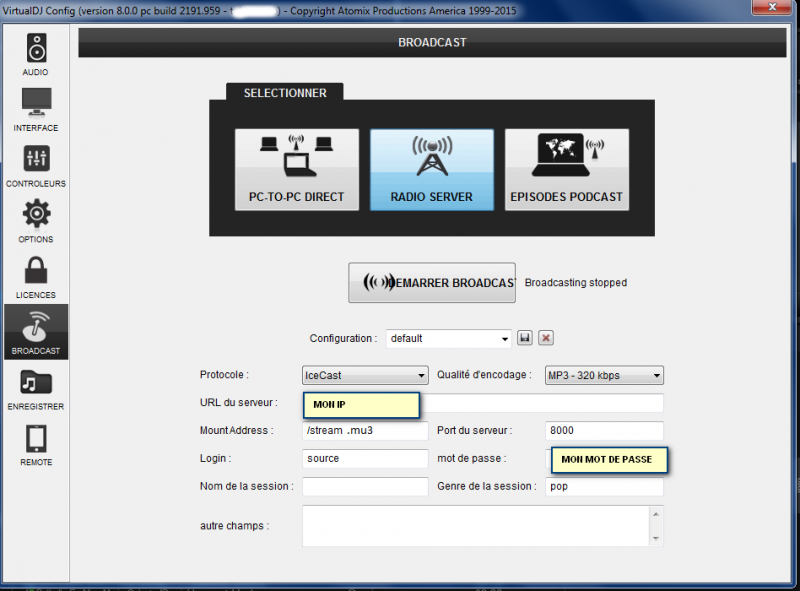Open the Audio settings section

(36, 54)
